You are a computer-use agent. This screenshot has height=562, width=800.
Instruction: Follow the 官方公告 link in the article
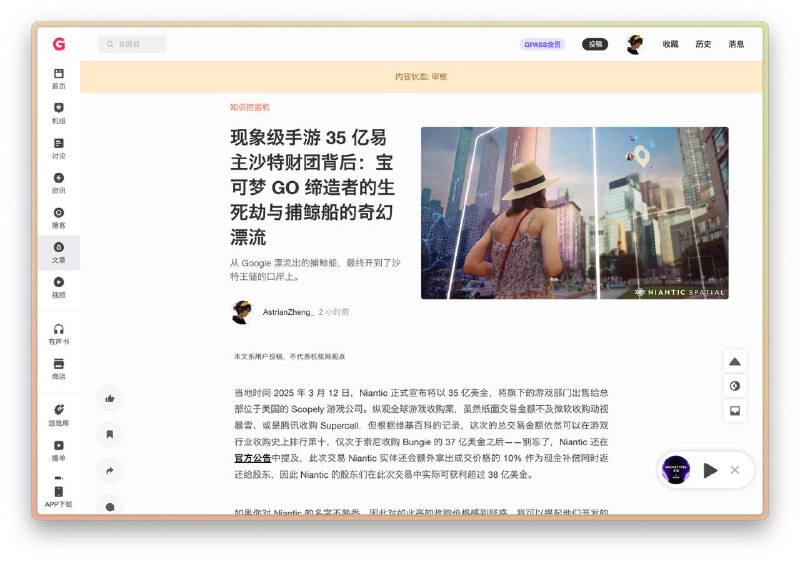253,458
